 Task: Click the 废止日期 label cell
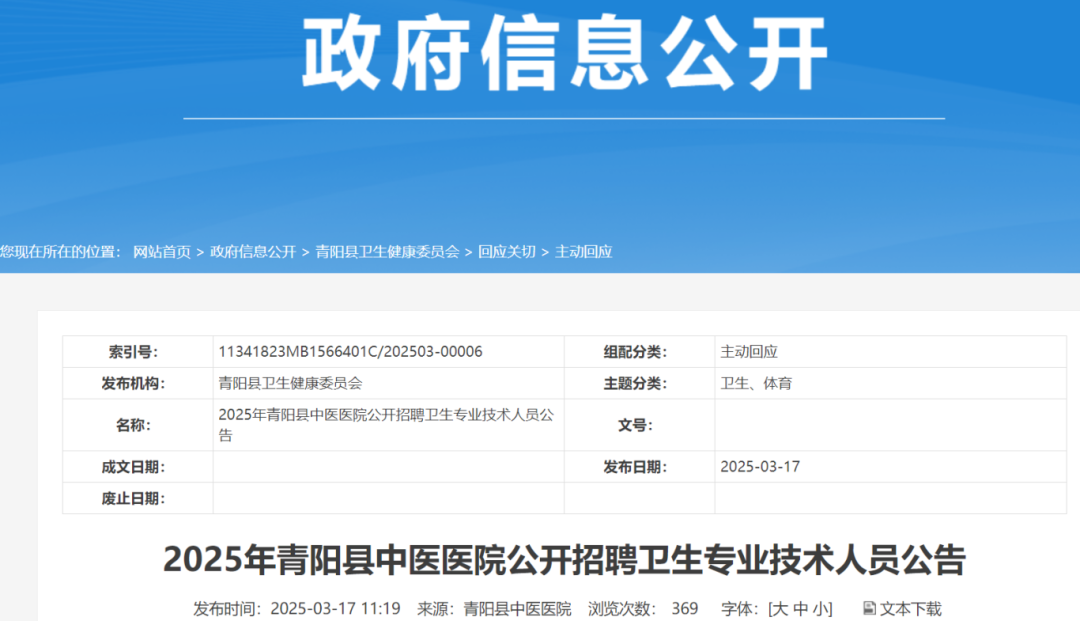138,498
